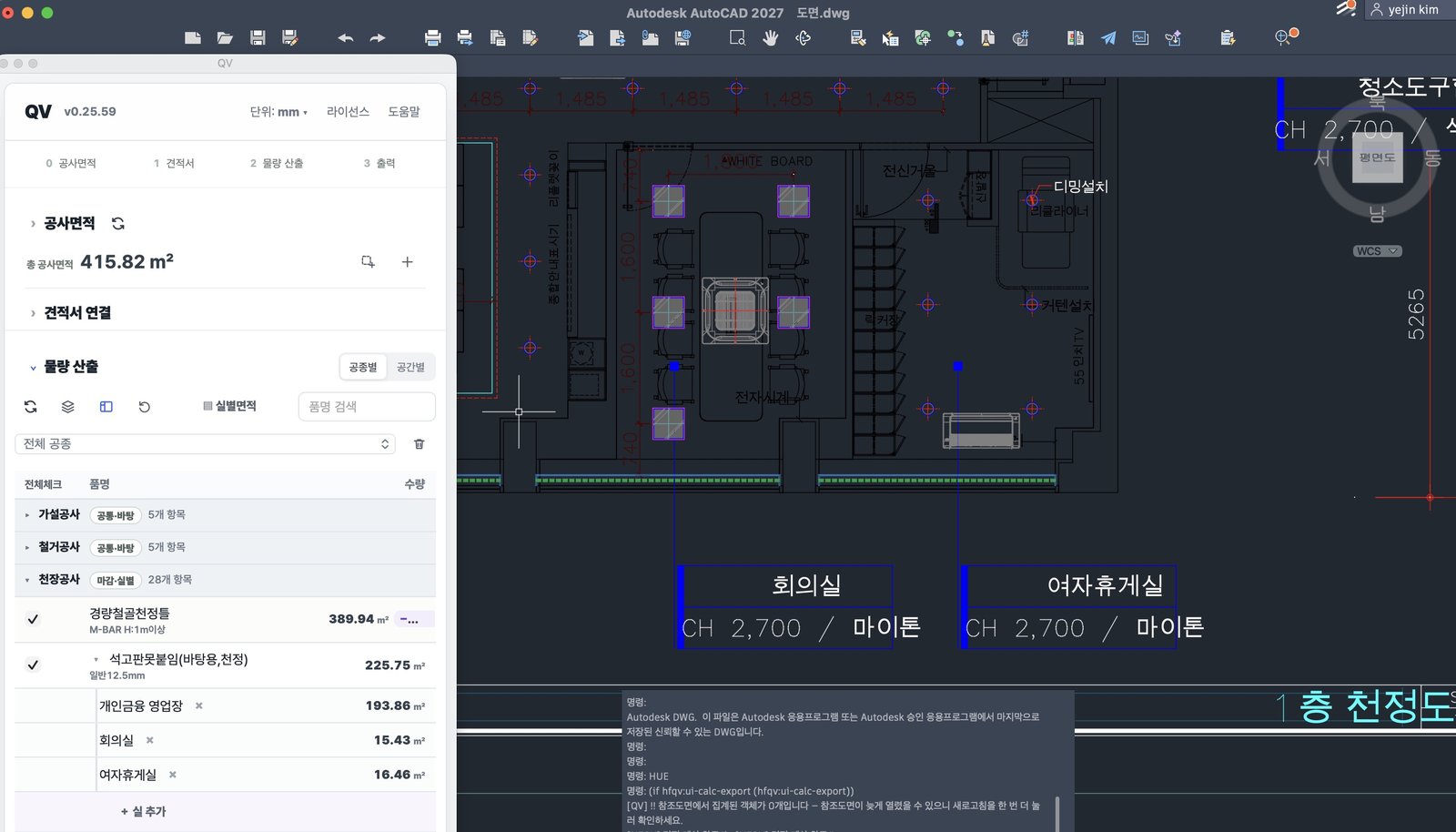
Task: Click the plus icon to add 공사면적
Action: [x=407, y=262]
